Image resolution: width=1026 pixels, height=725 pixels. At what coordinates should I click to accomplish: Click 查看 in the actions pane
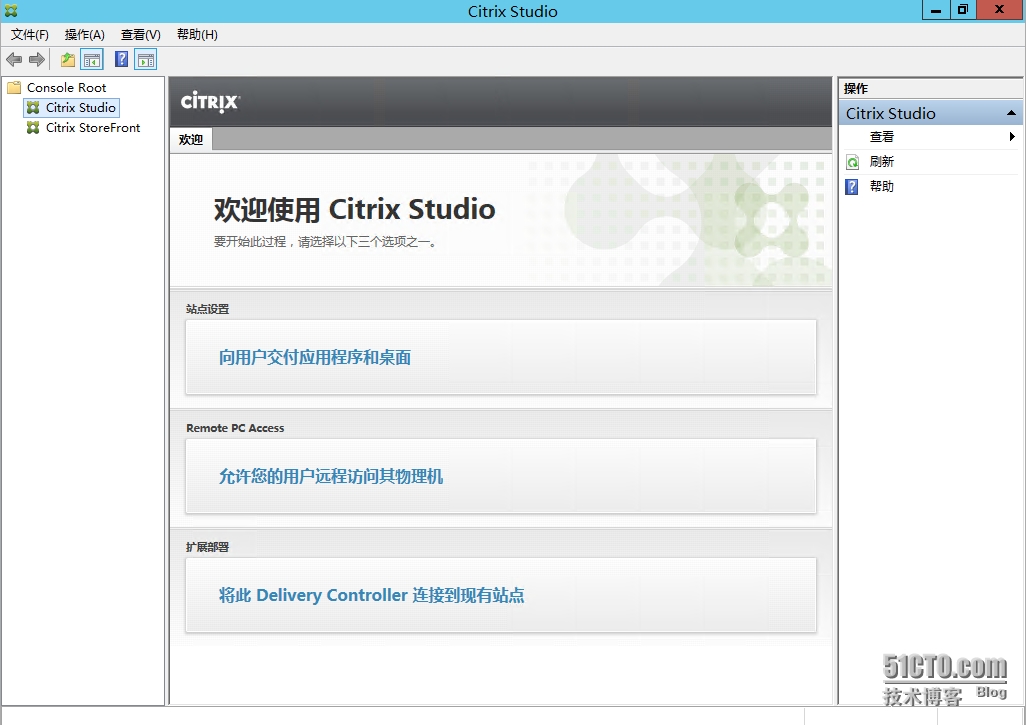(881, 137)
